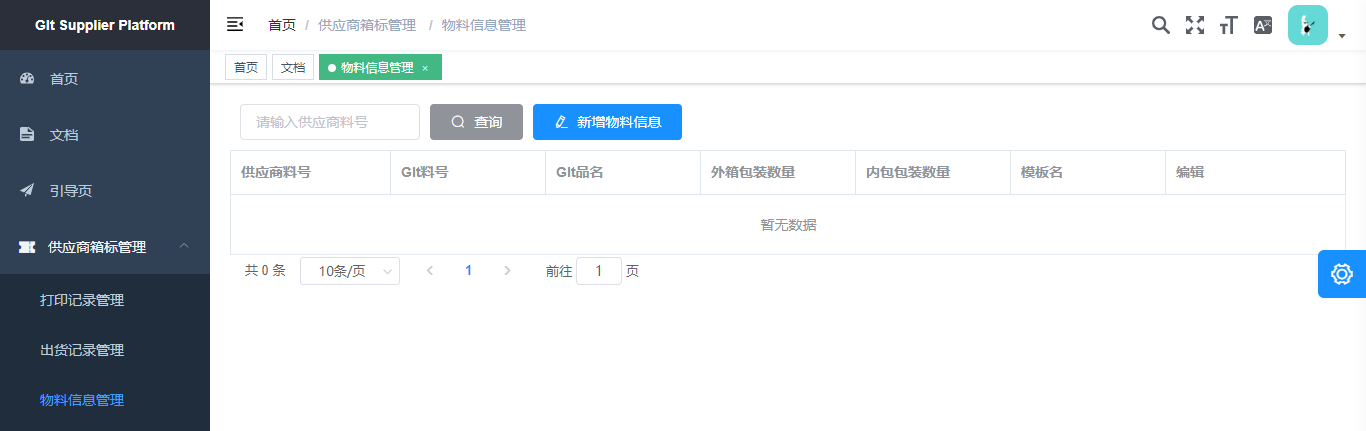
Task: Click the next page arrow in pagination
Action: [507, 271]
